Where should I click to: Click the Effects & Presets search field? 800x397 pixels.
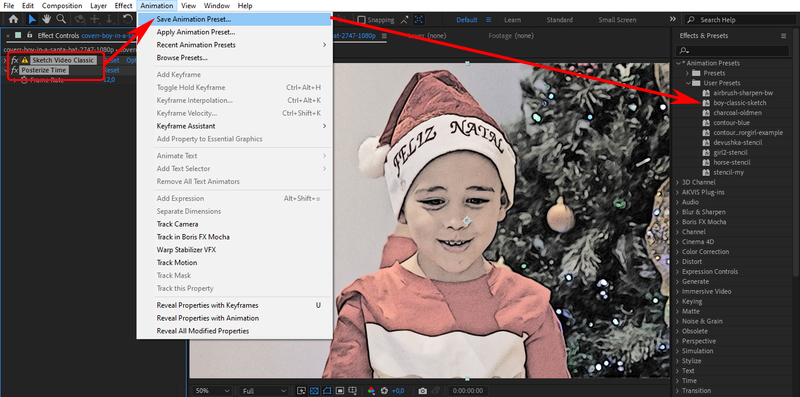[x=732, y=51]
